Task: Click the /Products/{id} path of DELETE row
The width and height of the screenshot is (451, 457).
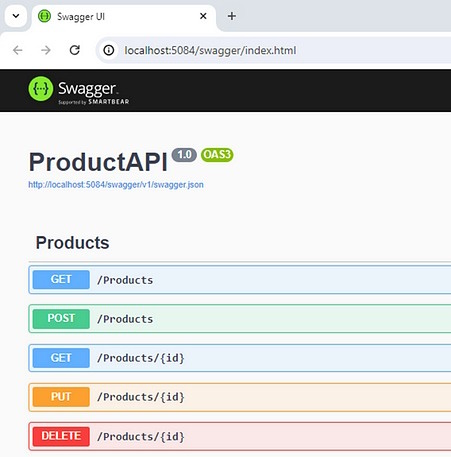Action: pos(141,436)
